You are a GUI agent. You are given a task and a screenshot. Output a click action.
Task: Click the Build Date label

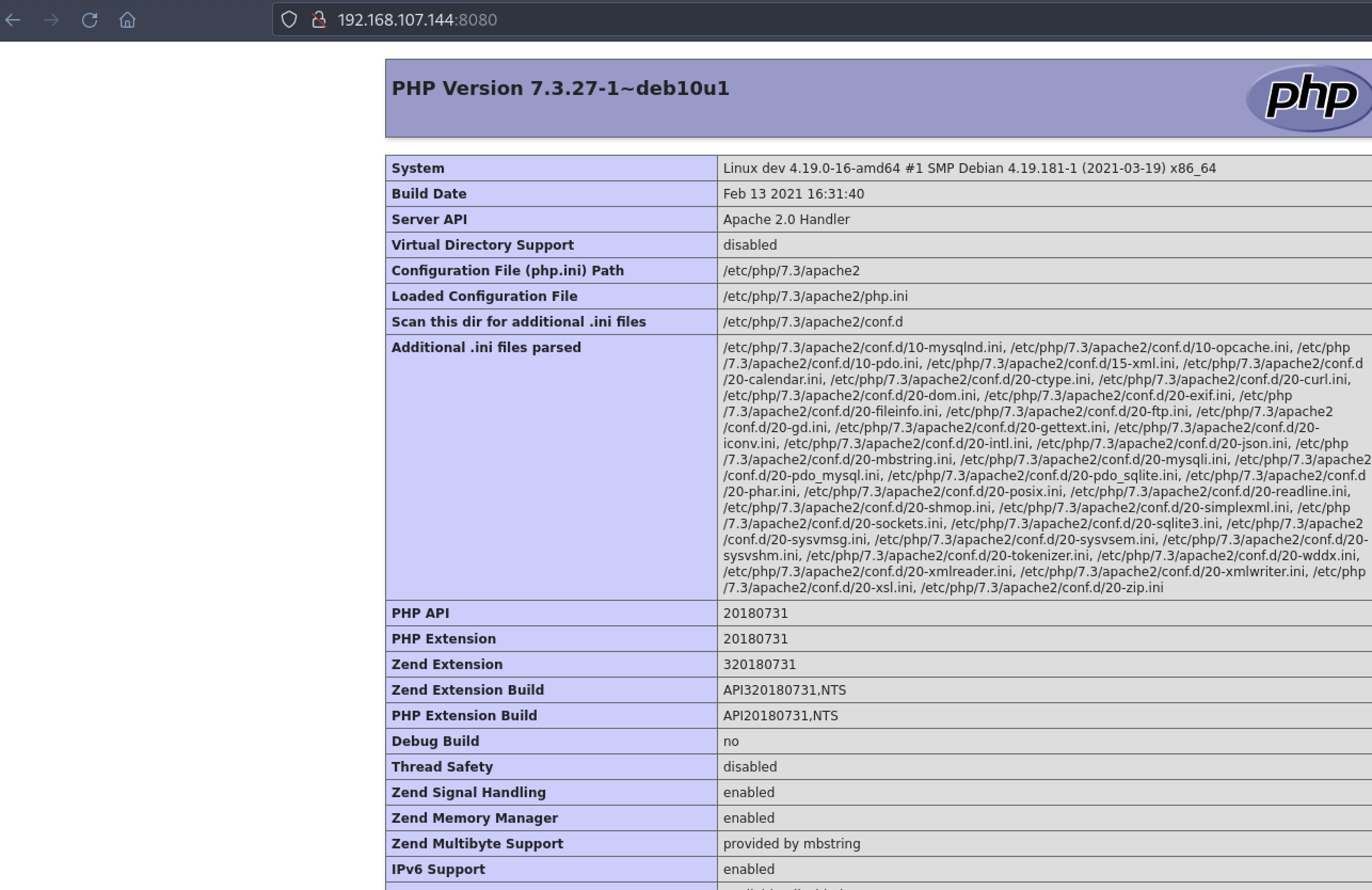[429, 194]
